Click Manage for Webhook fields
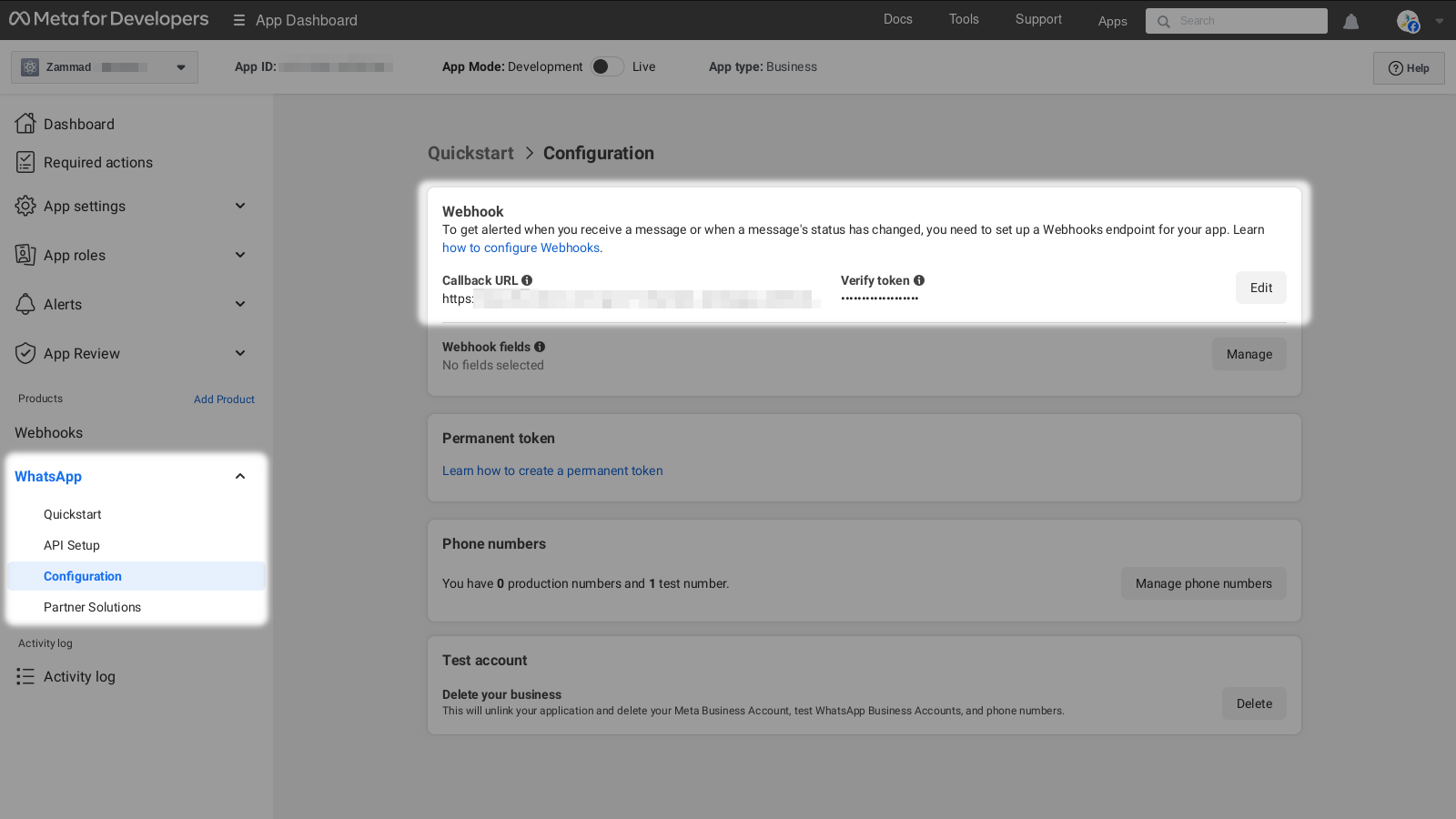 1249,354
